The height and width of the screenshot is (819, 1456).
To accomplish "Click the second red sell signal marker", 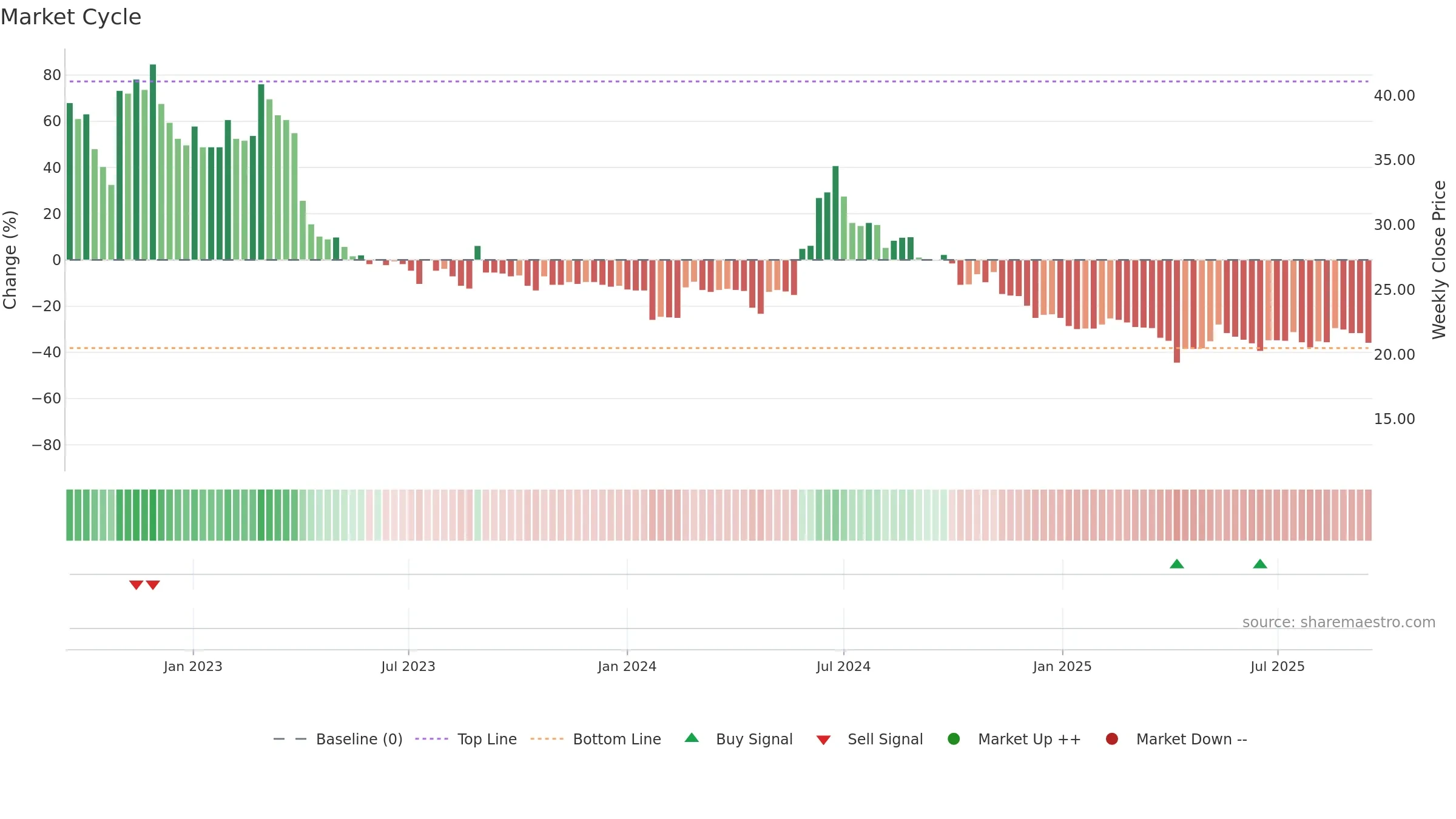I will coord(153,585).
